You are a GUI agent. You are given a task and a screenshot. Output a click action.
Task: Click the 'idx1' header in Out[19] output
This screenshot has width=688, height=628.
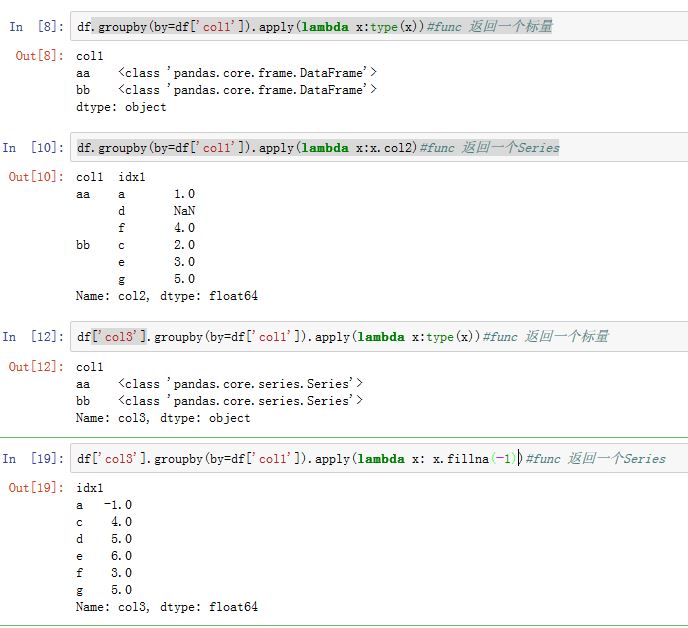[90, 487]
